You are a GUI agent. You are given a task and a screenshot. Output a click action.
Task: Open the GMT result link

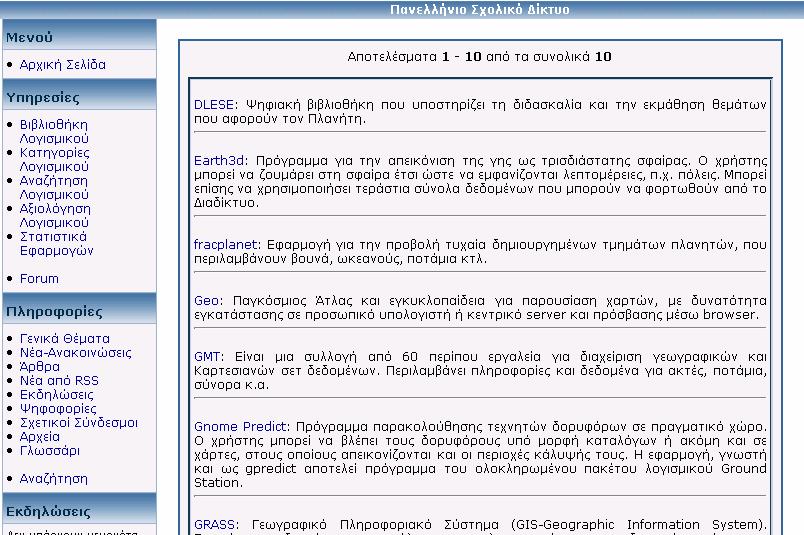207,356
